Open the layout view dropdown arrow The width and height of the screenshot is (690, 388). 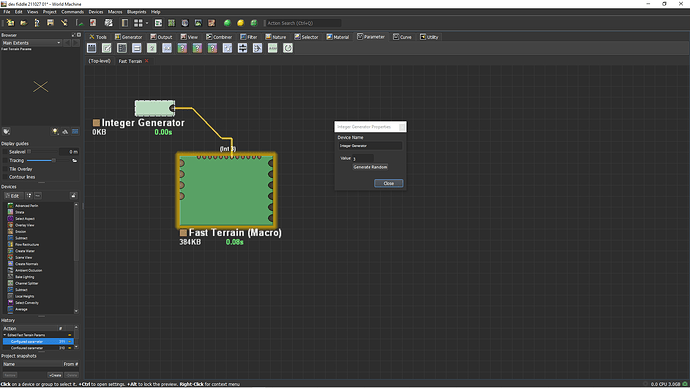(147, 23)
